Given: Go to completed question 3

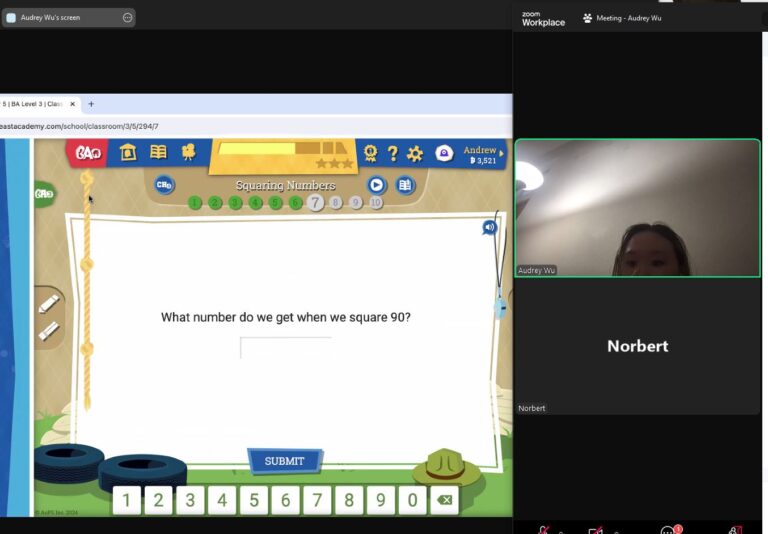Looking at the screenshot, I should click(235, 202).
